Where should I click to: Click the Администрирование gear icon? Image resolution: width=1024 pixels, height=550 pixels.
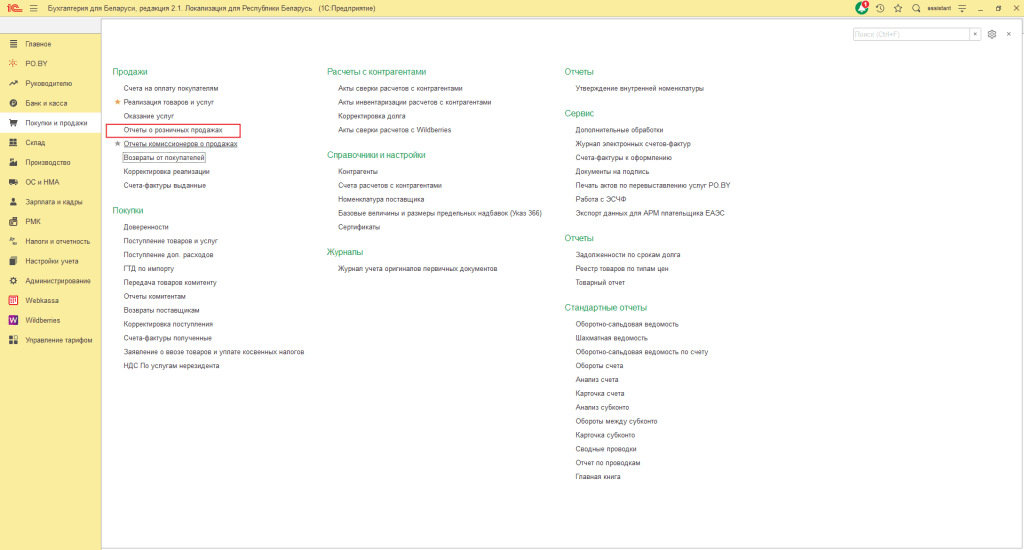coord(13,281)
